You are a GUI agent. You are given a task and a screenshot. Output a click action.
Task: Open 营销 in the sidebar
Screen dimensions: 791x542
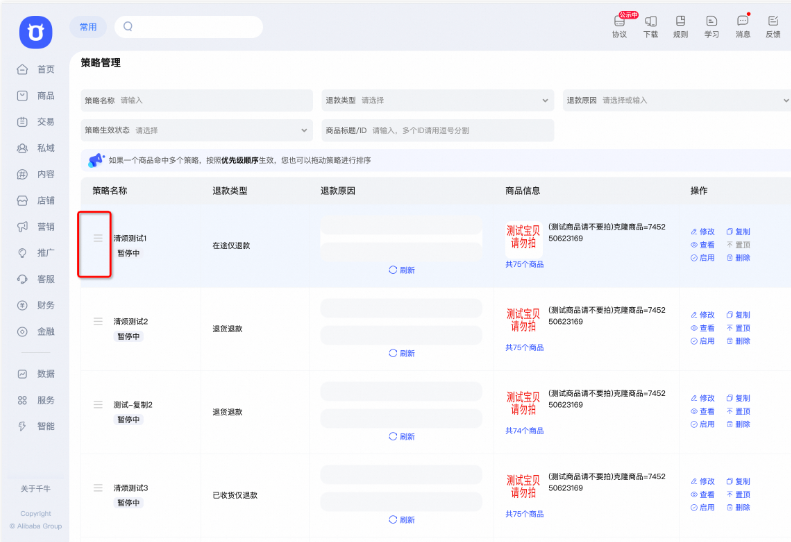point(35,227)
